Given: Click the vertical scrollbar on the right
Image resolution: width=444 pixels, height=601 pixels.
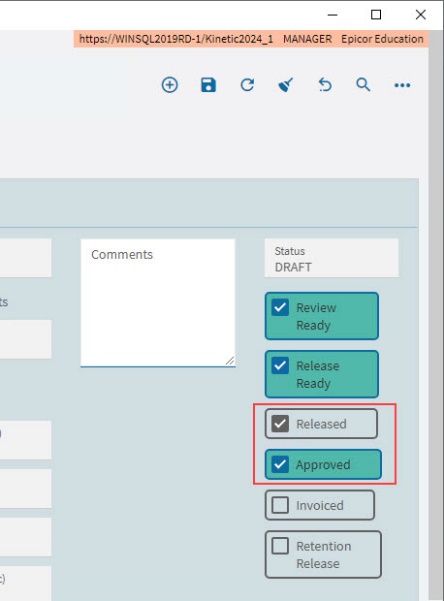Looking at the screenshot, I should 436,314.
